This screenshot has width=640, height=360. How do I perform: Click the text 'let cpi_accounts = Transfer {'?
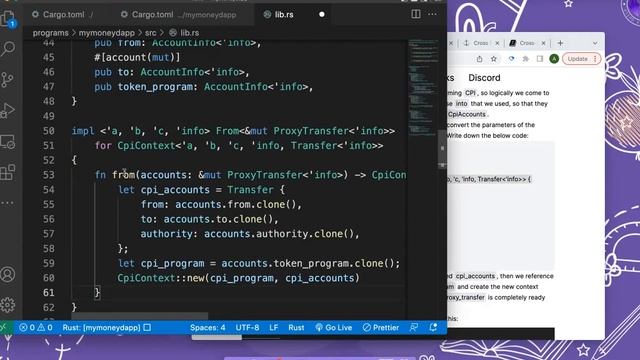(202, 190)
